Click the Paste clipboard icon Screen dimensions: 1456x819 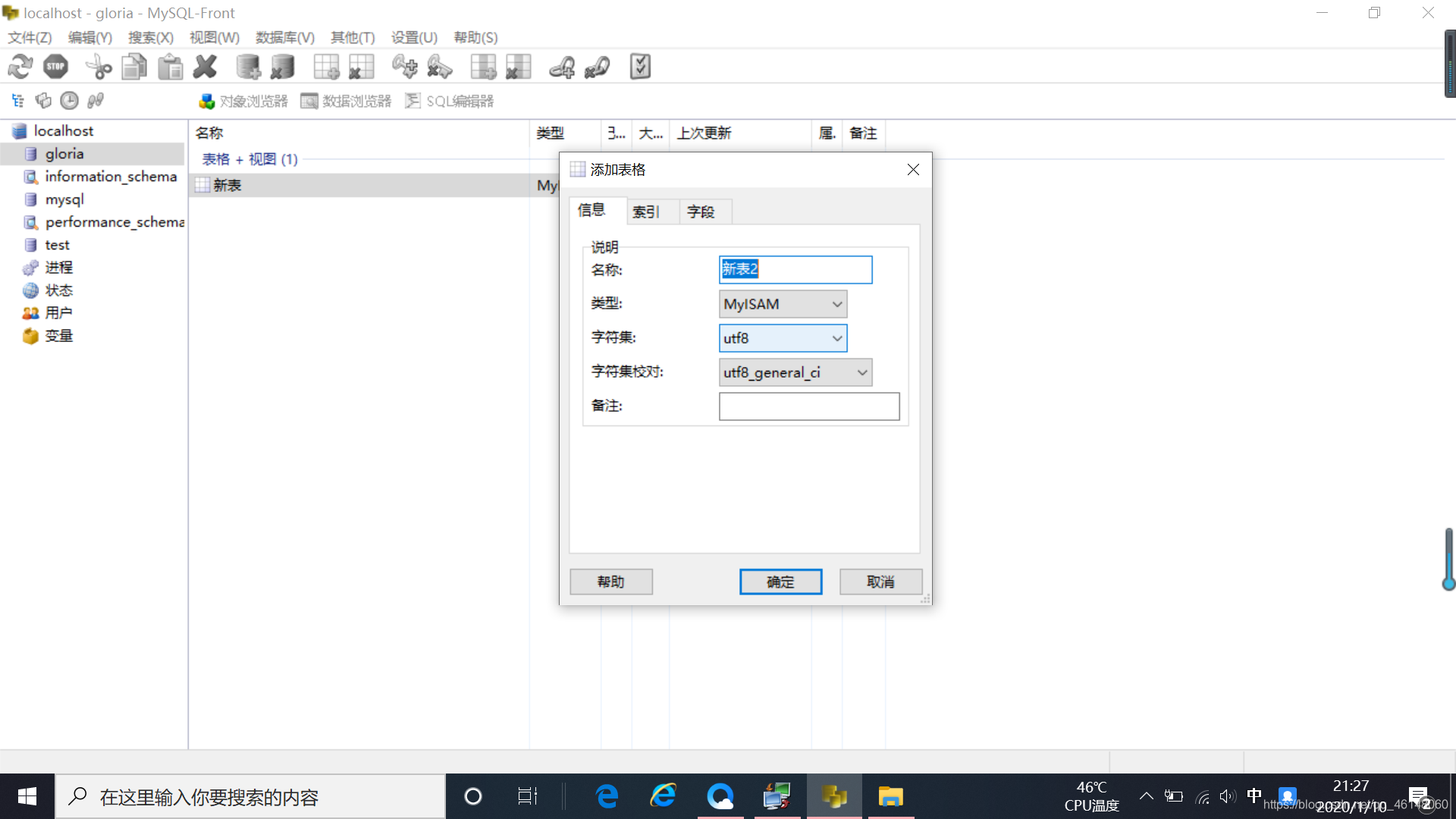(x=170, y=67)
